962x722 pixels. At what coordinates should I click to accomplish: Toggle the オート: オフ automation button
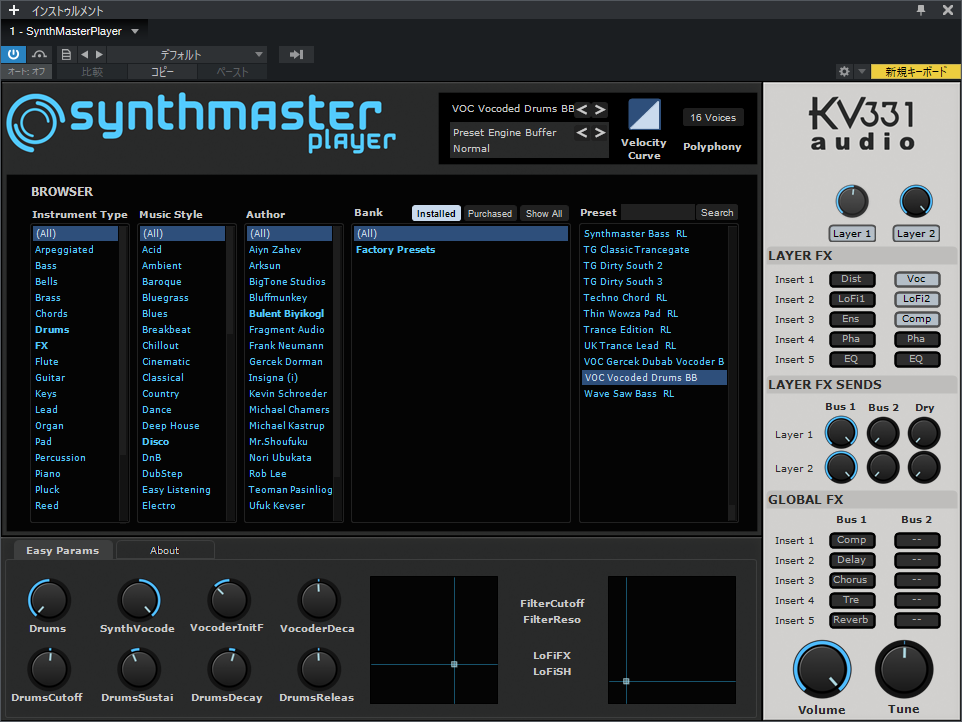[26, 72]
